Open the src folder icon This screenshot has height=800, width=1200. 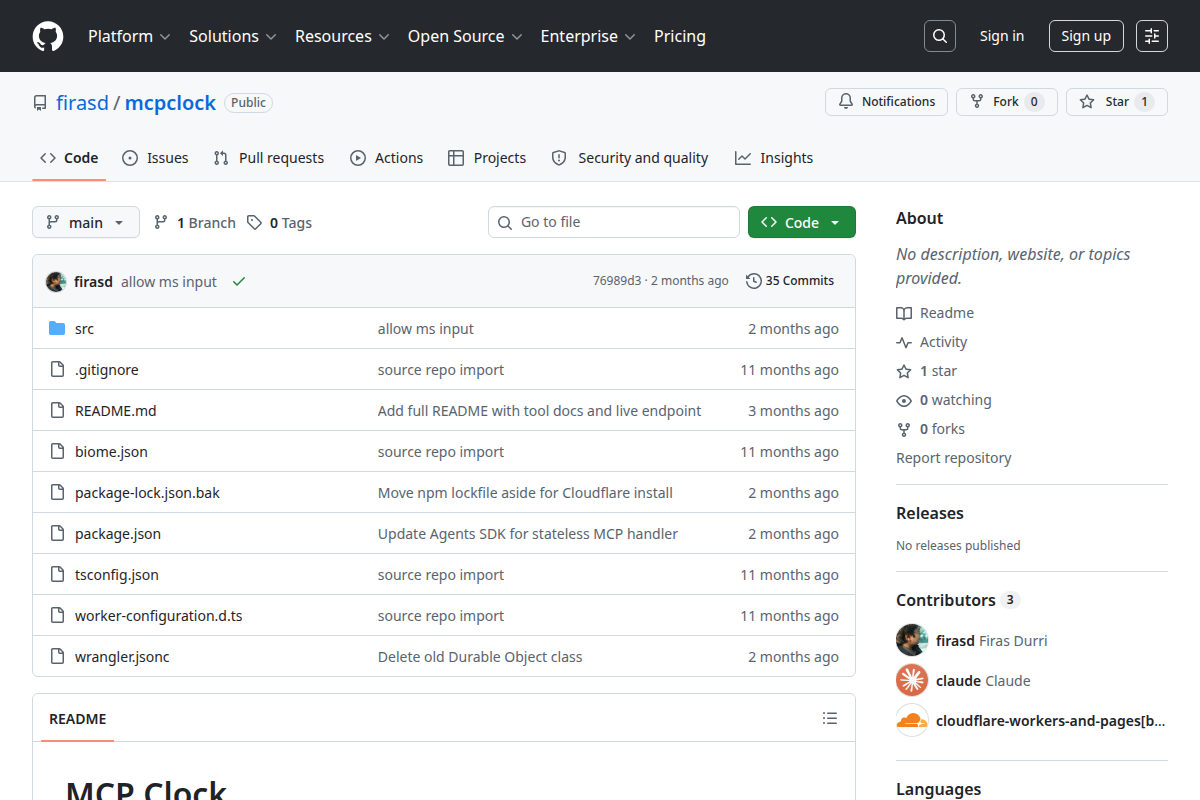pyautogui.click(x=57, y=329)
